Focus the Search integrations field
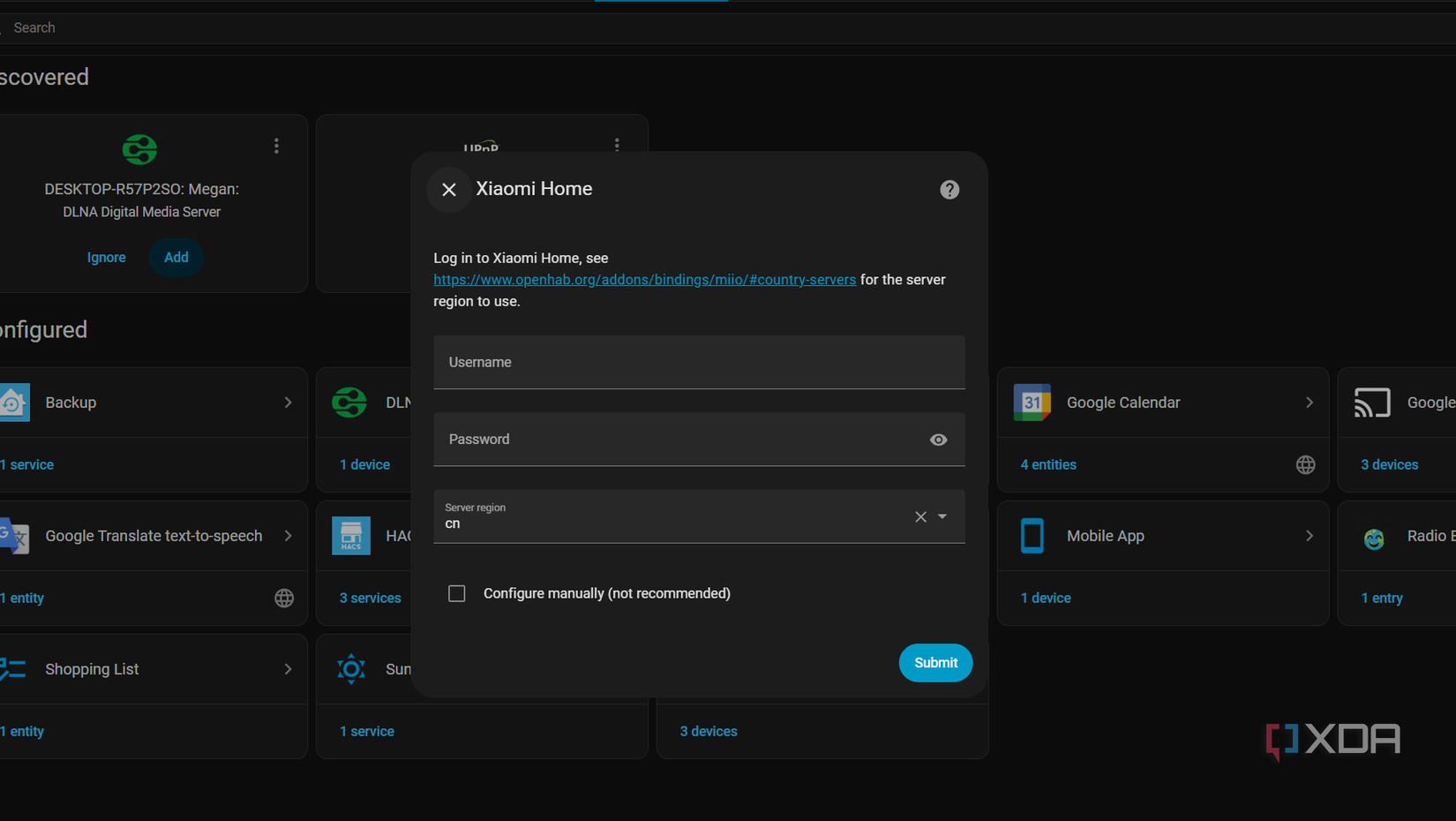Screen dimensions: 1456x821 728,28
